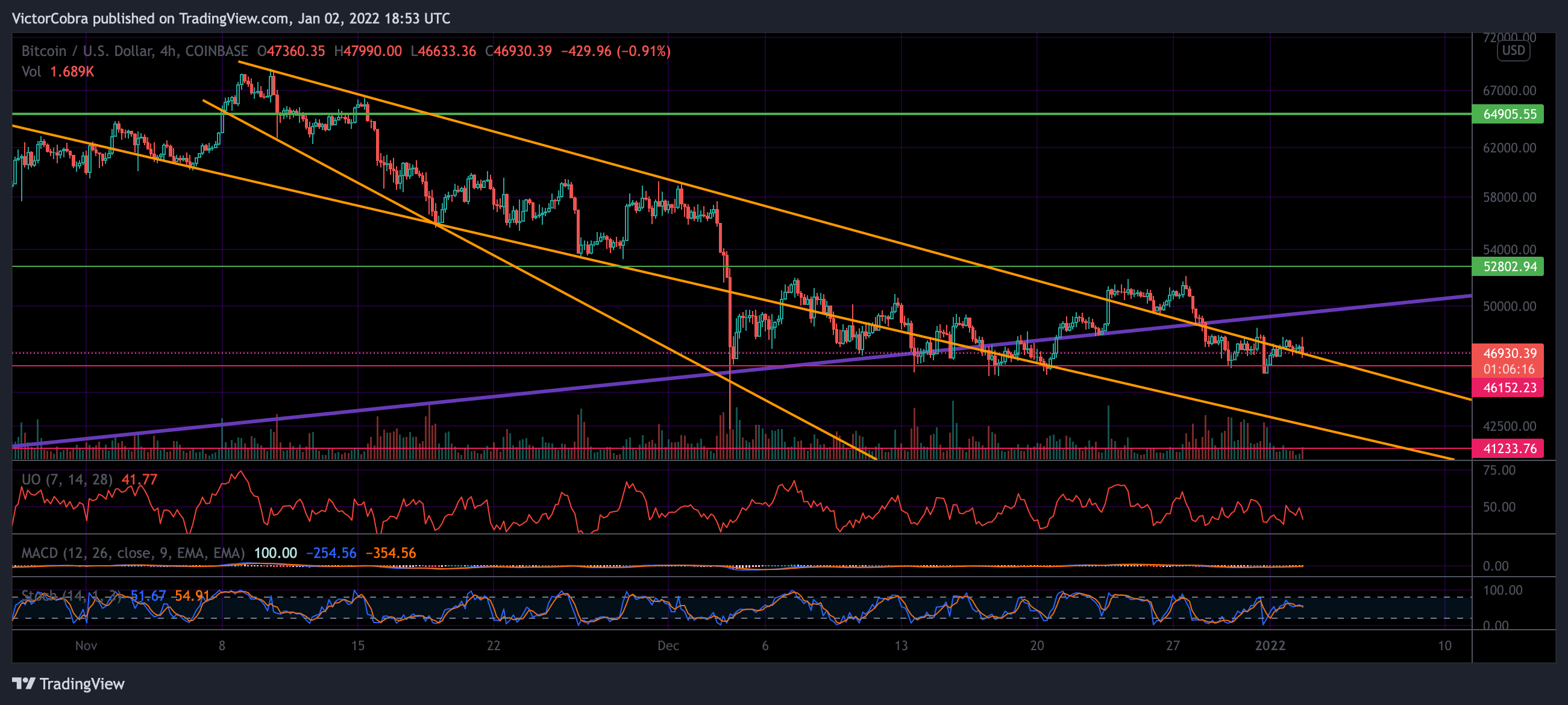
Task: Click the TradingView logo at bottom left
Action: pyautogui.click(x=68, y=684)
